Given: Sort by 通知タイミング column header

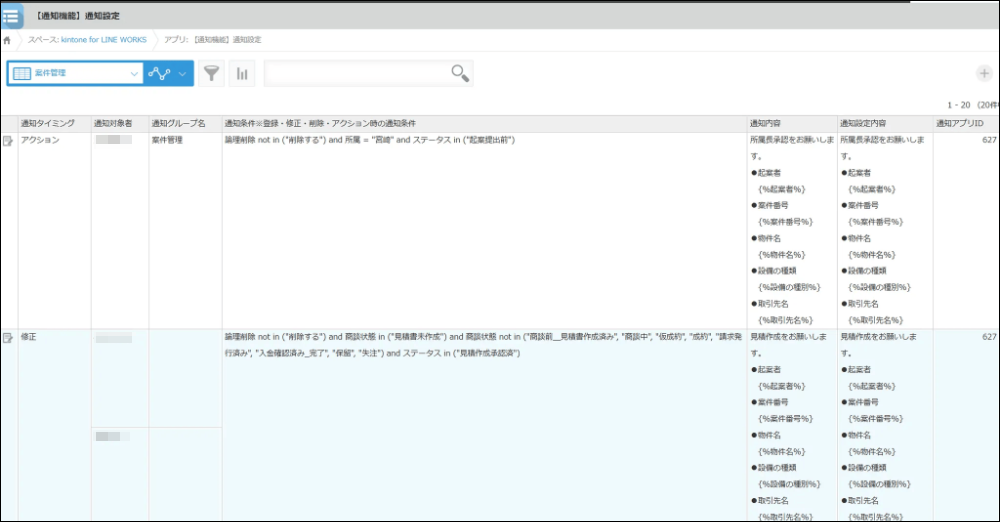Looking at the screenshot, I should pos(47,123).
